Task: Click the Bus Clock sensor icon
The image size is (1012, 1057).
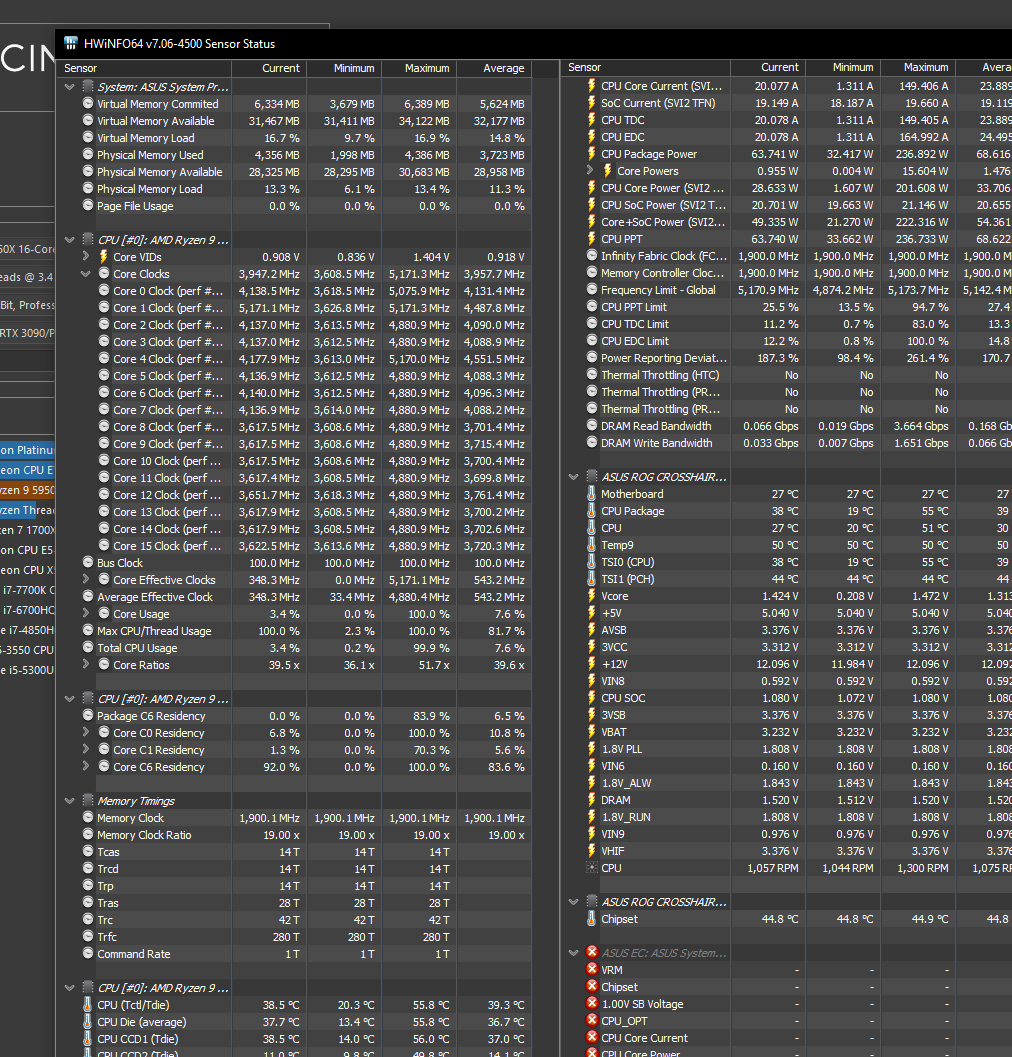Action: click(88, 562)
